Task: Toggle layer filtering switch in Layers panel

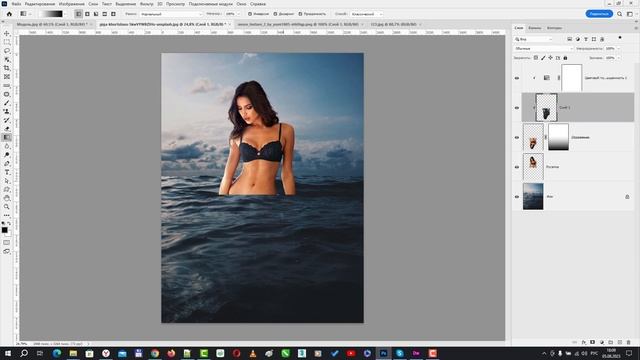Action: (620, 38)
